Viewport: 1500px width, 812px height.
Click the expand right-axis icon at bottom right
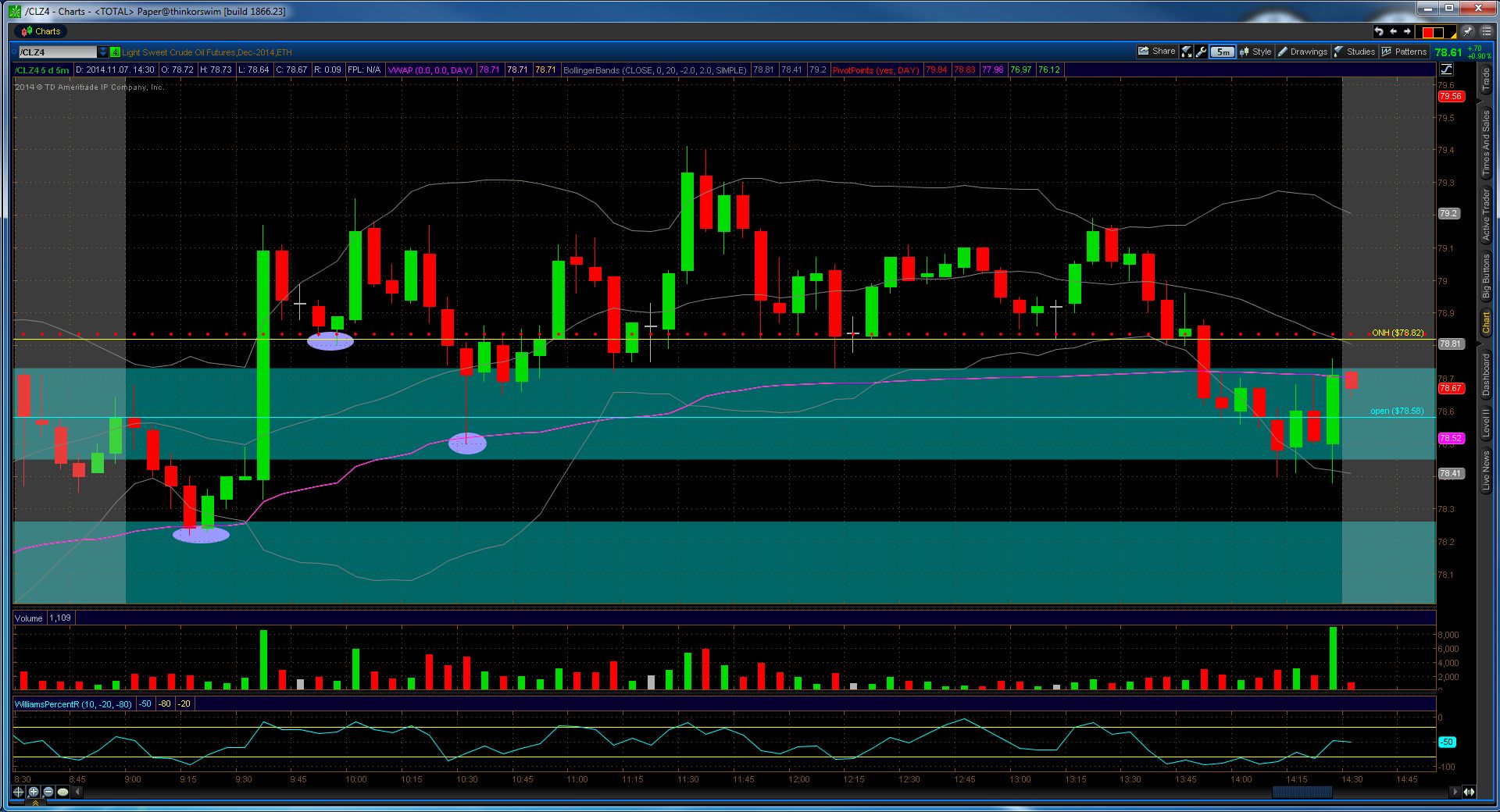[x=1470, y=792]
